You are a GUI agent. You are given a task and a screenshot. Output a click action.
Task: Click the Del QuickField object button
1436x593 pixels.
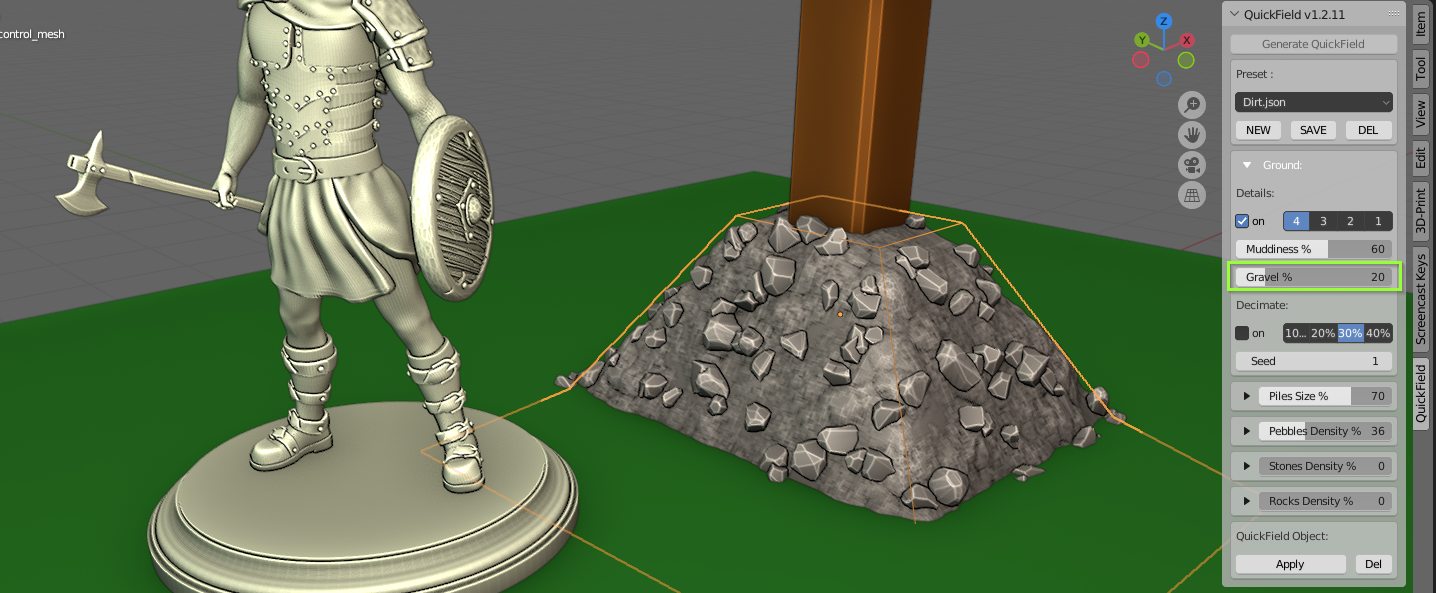tap(1373, 564)
